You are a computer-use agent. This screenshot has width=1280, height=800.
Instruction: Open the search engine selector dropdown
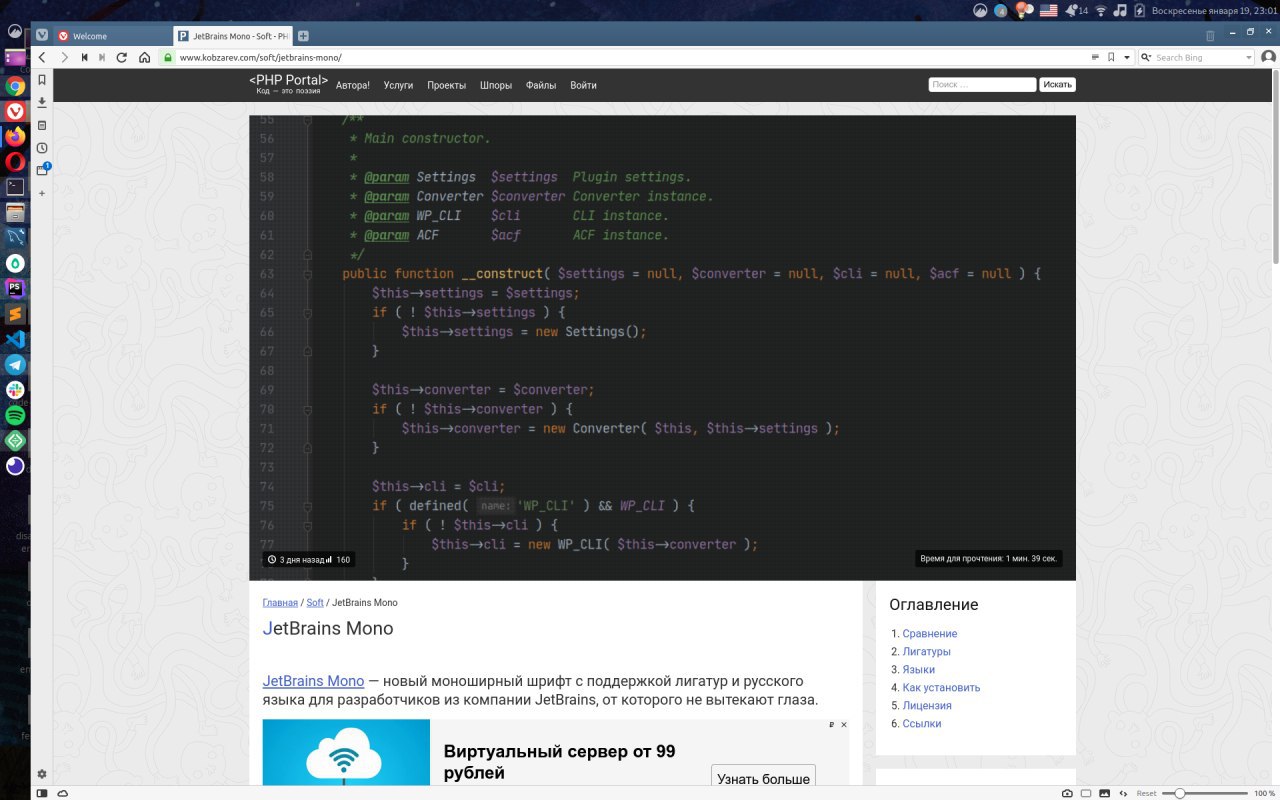pos(1145,58)
